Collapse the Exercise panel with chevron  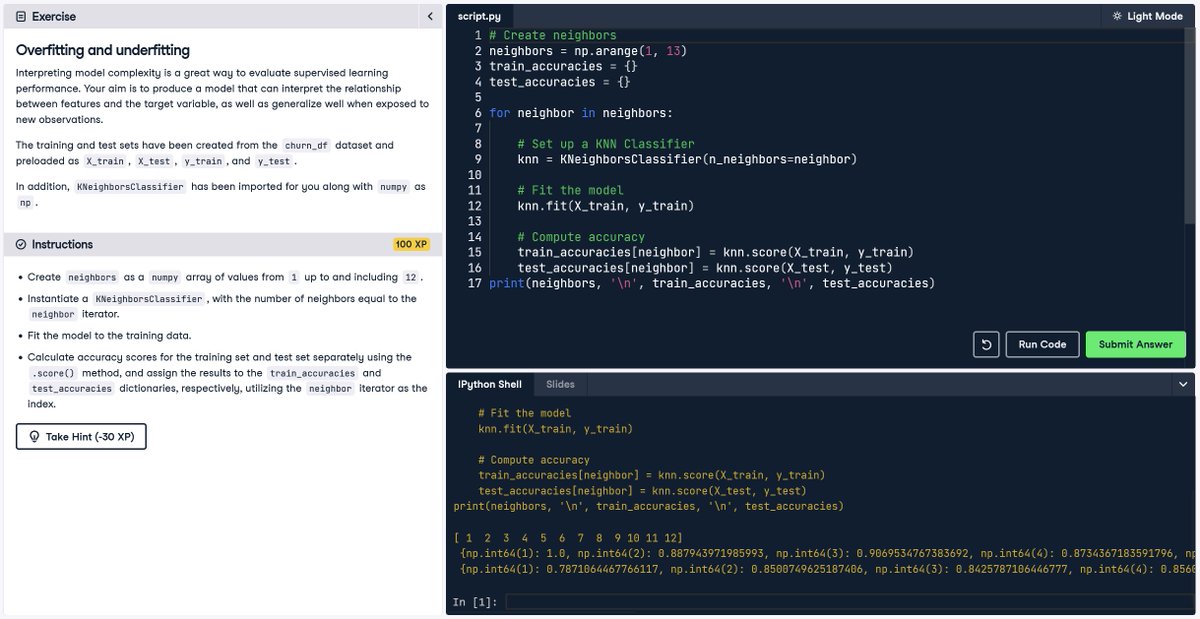tap(430, 16)
